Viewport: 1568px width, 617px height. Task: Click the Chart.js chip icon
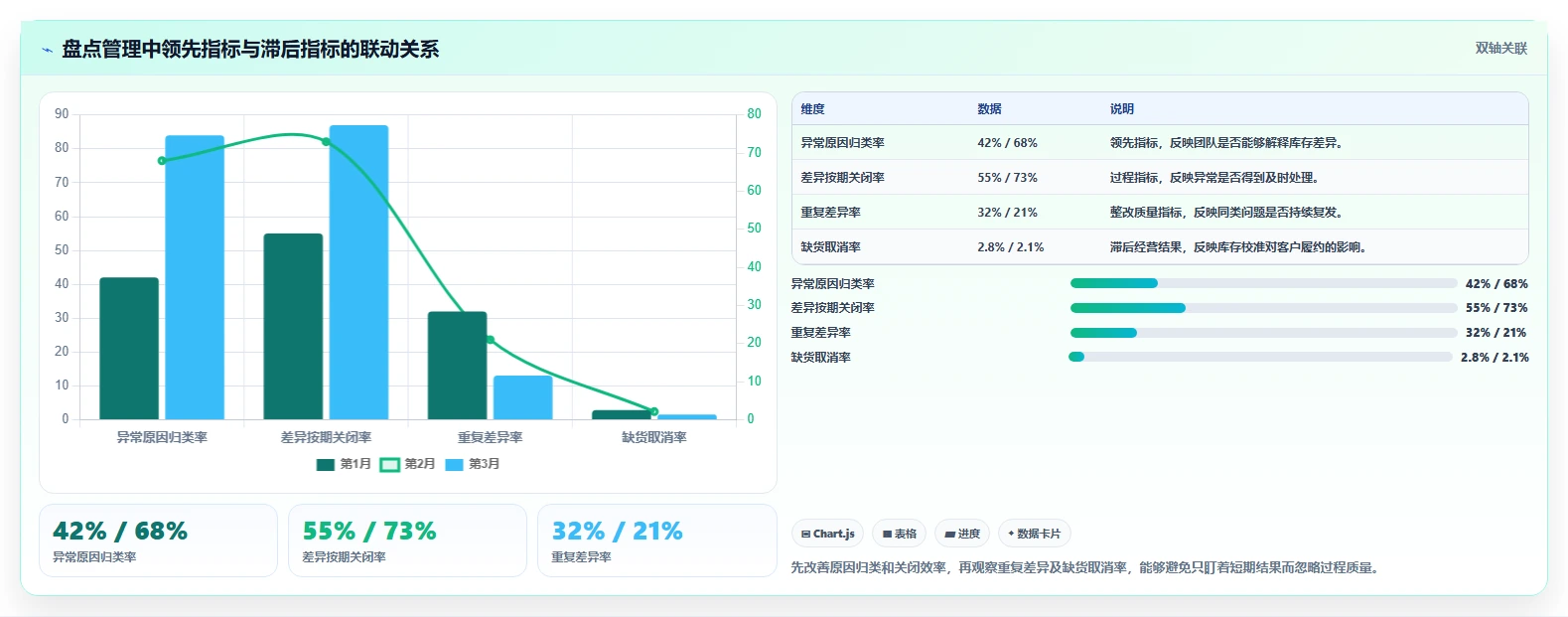(x=805, y=535)
